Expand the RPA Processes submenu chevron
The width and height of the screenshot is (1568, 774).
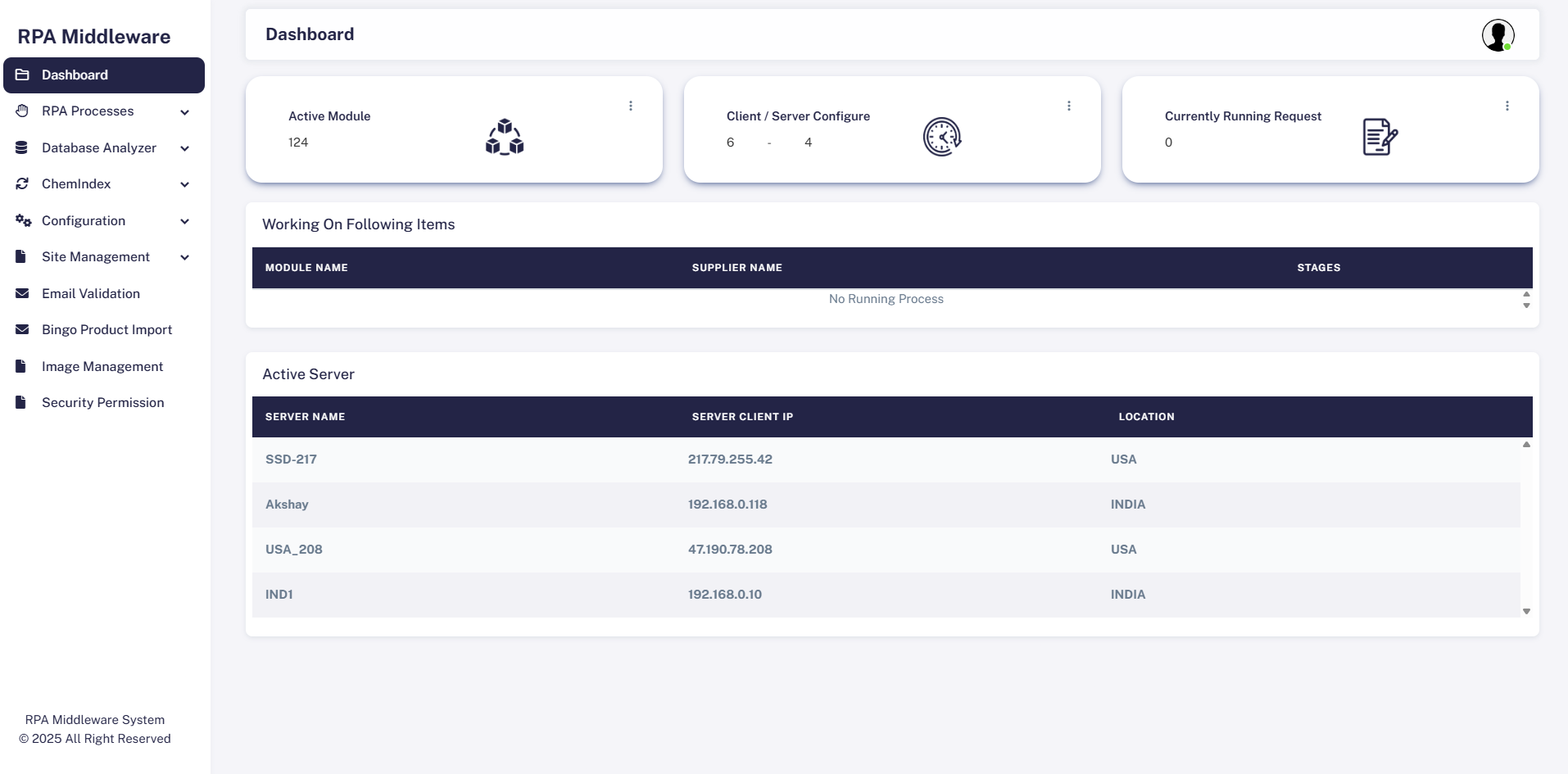coord(185,112)
